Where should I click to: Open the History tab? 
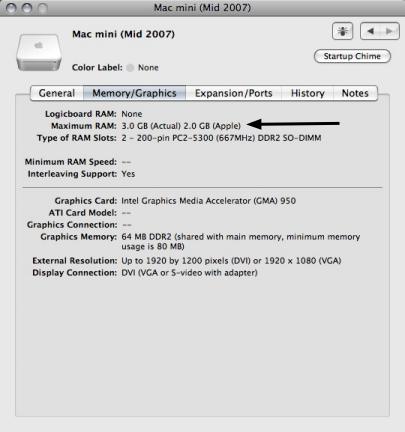click(x=308, y=93)
